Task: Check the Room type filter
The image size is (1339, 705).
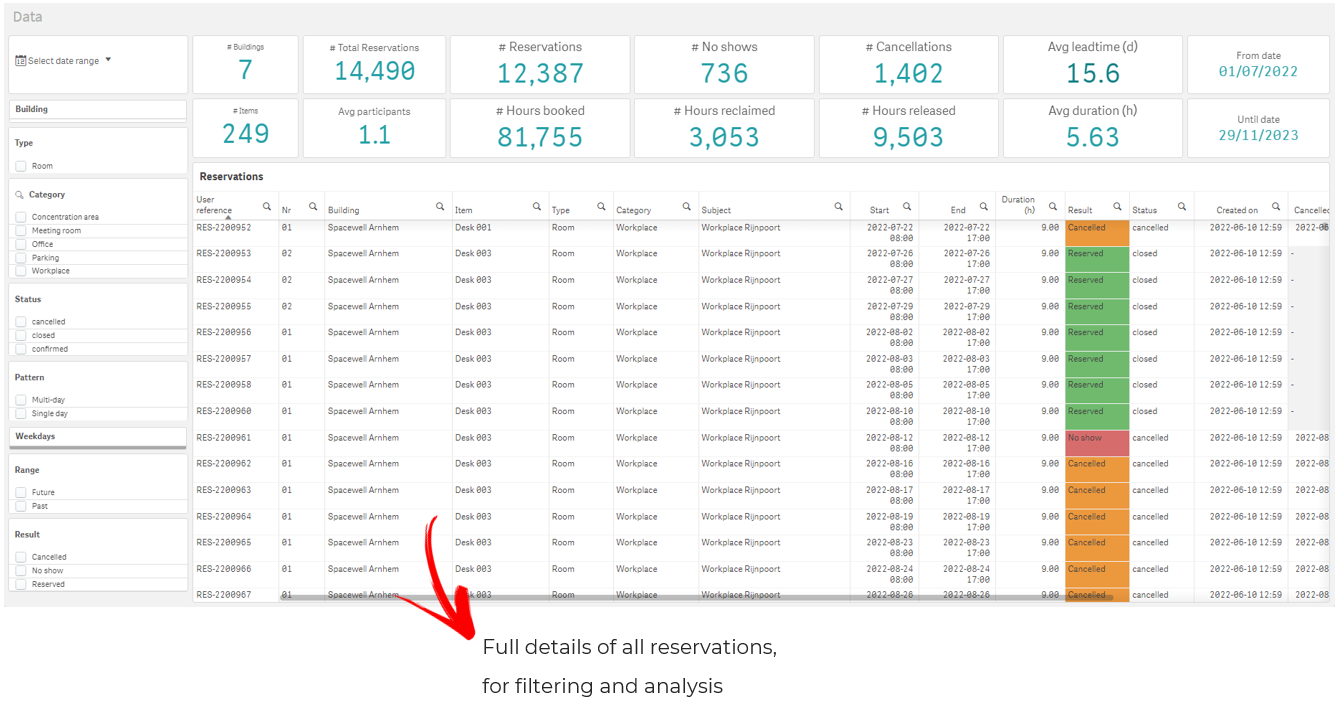Action: 20,166
